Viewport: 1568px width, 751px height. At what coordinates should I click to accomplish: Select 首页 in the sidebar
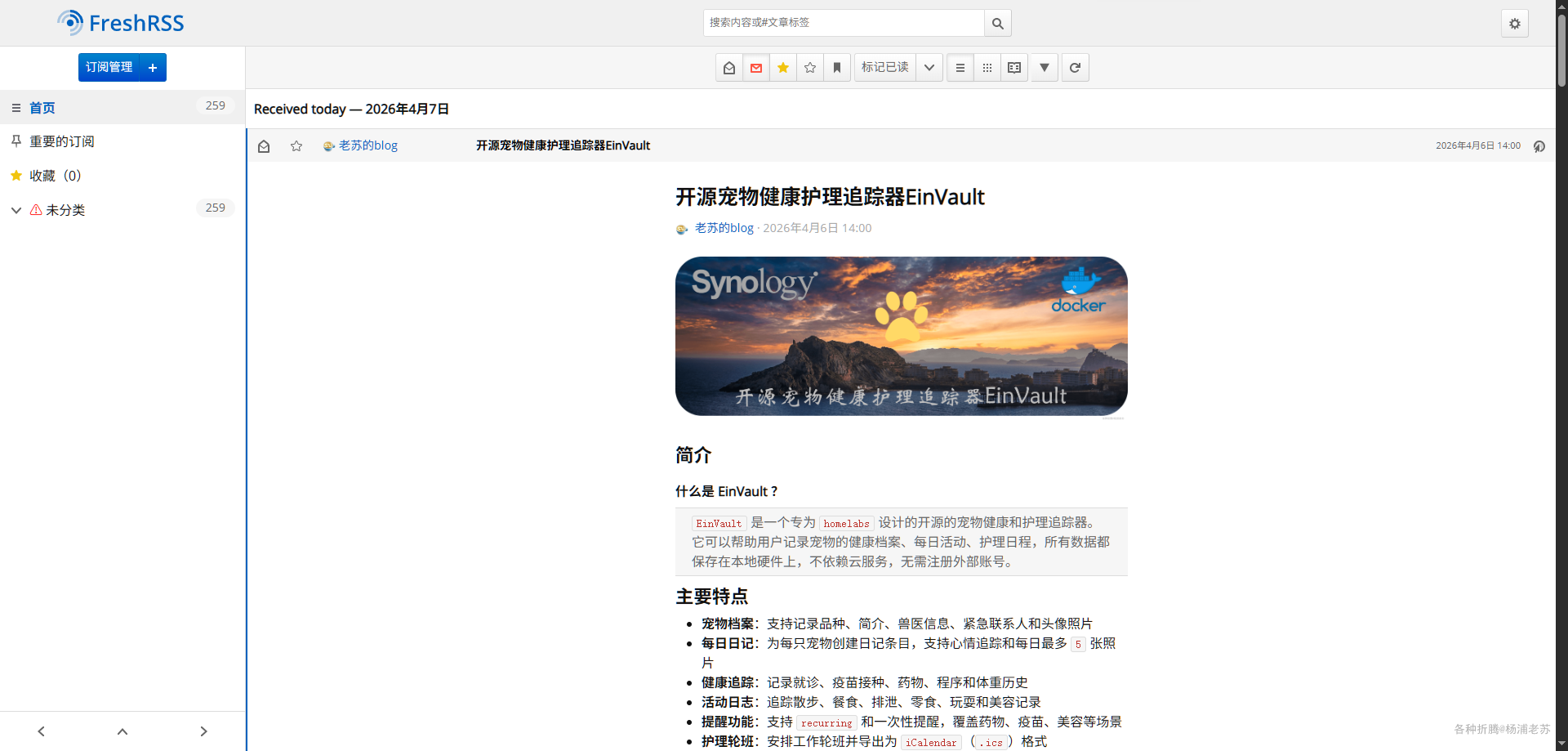pos(42,108)
